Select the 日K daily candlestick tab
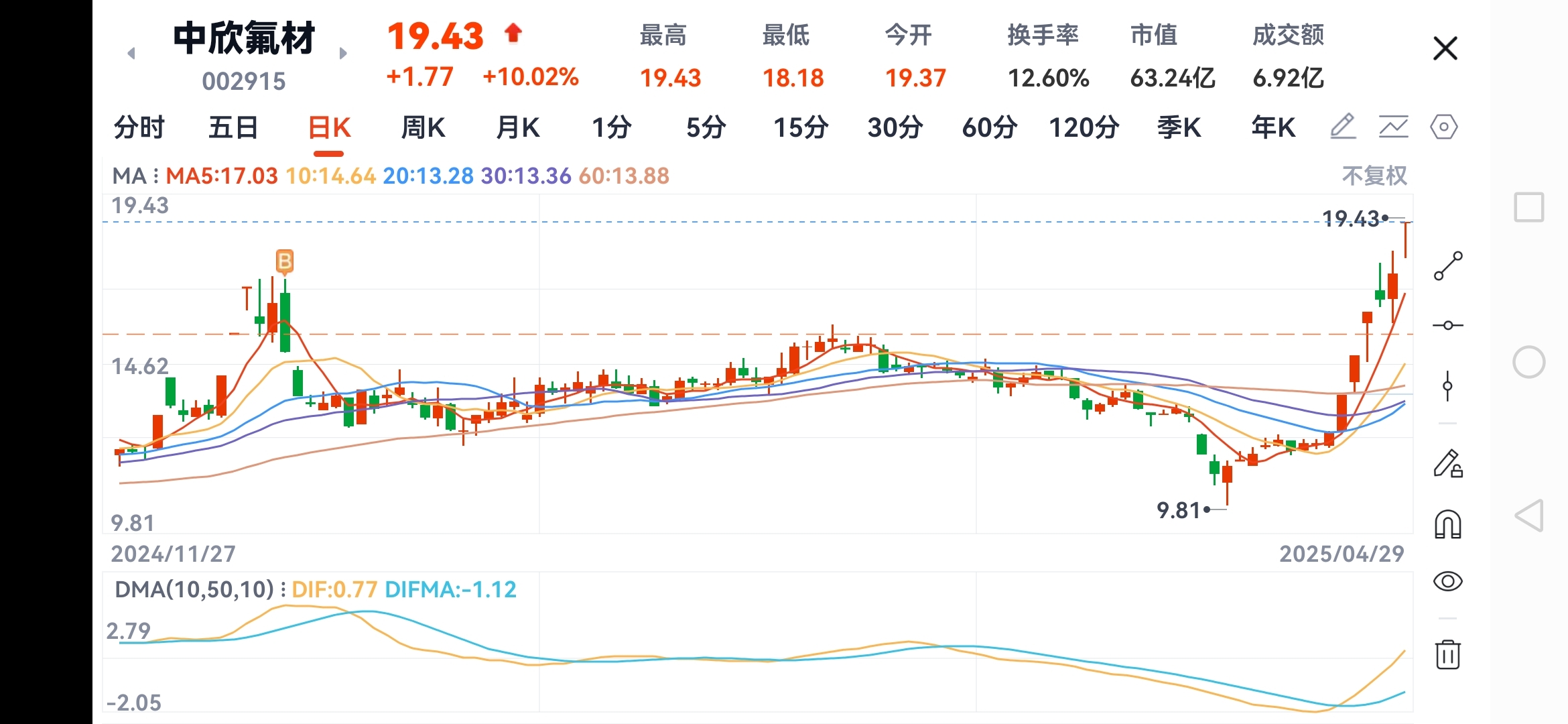1568x724 pixels. click(x=329, y=127)
